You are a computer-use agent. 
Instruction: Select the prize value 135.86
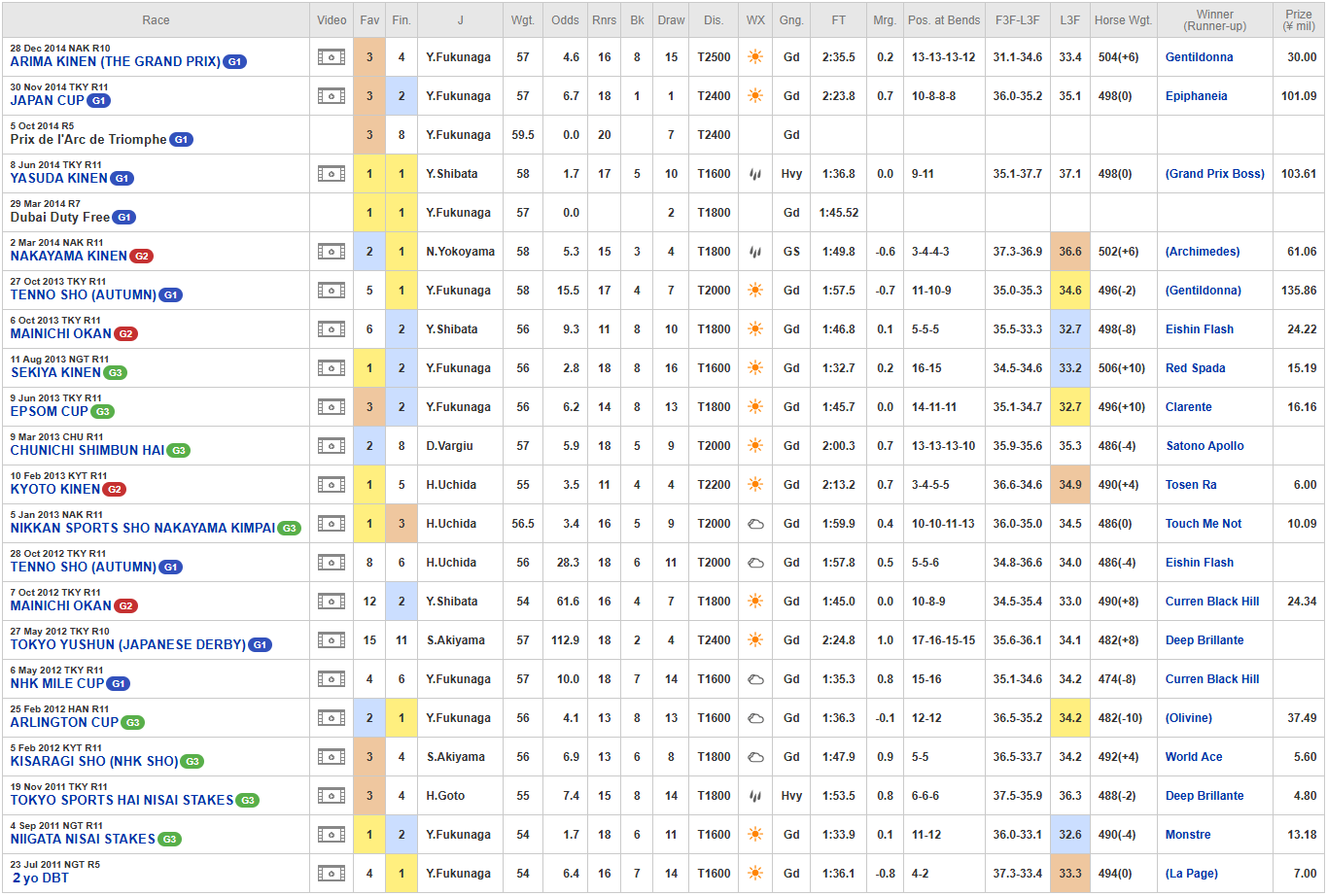[1299, 291]
